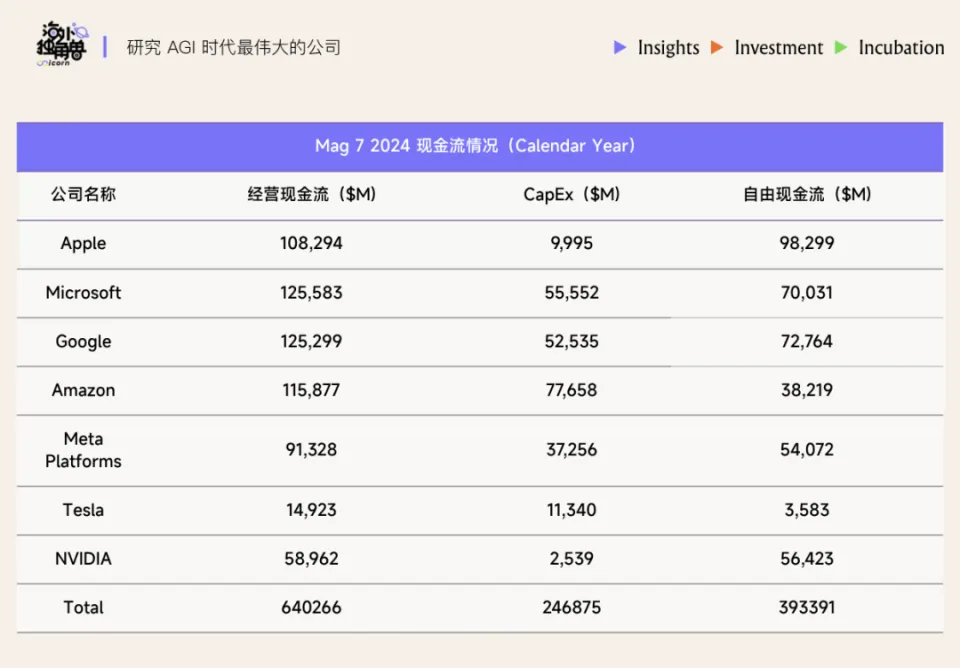The width and height of the screenshot is (960, 668).
Task: Click Amazon's CapEx value 77,658
Action: (x=572, y=390)
